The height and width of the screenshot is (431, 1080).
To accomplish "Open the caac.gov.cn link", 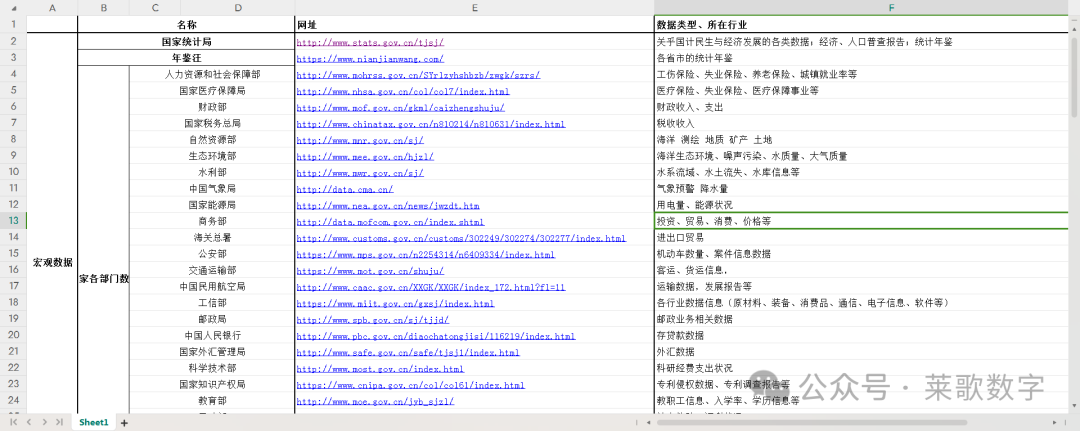I will click(x=430, y=287).
